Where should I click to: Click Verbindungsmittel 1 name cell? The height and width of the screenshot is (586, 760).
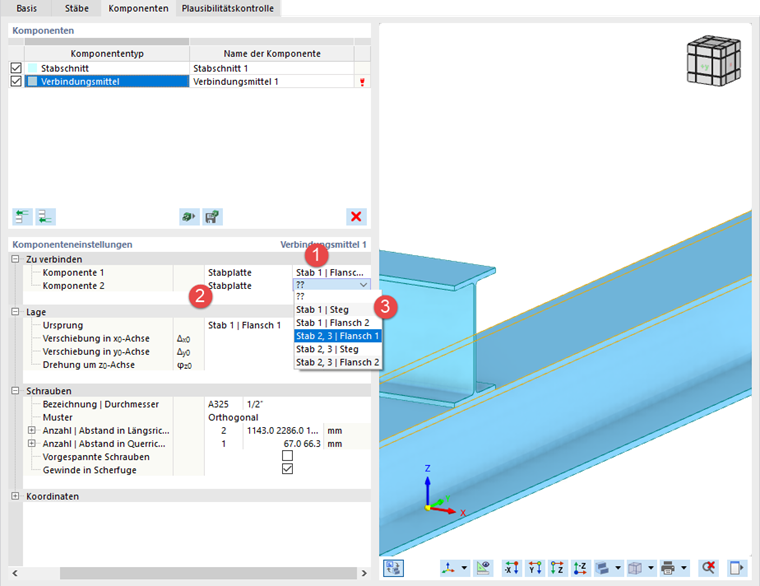click(271, 81)
